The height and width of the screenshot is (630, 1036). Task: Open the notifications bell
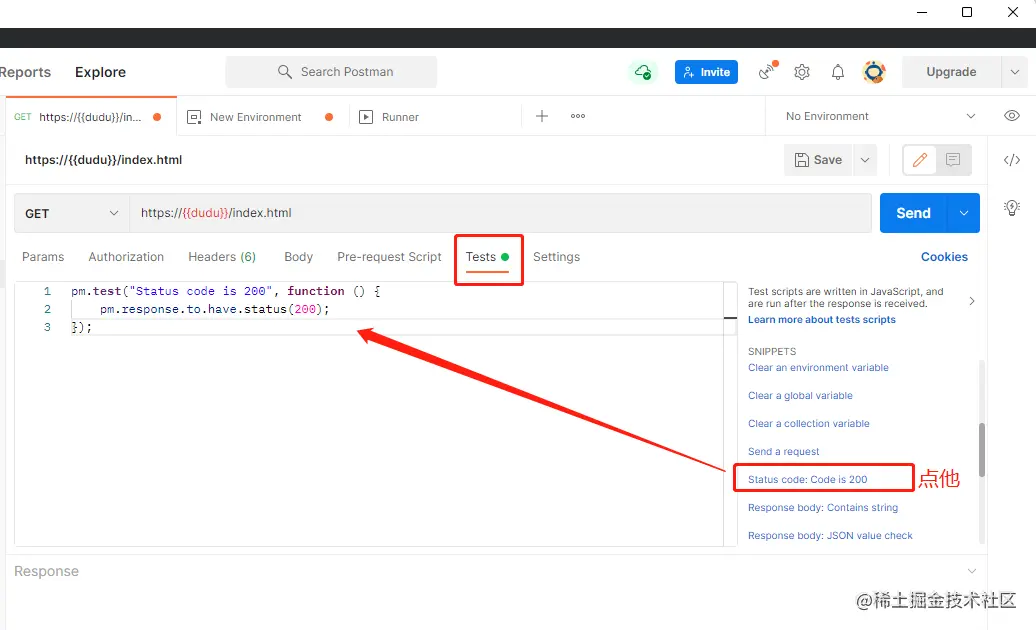[x=838, y=72]
